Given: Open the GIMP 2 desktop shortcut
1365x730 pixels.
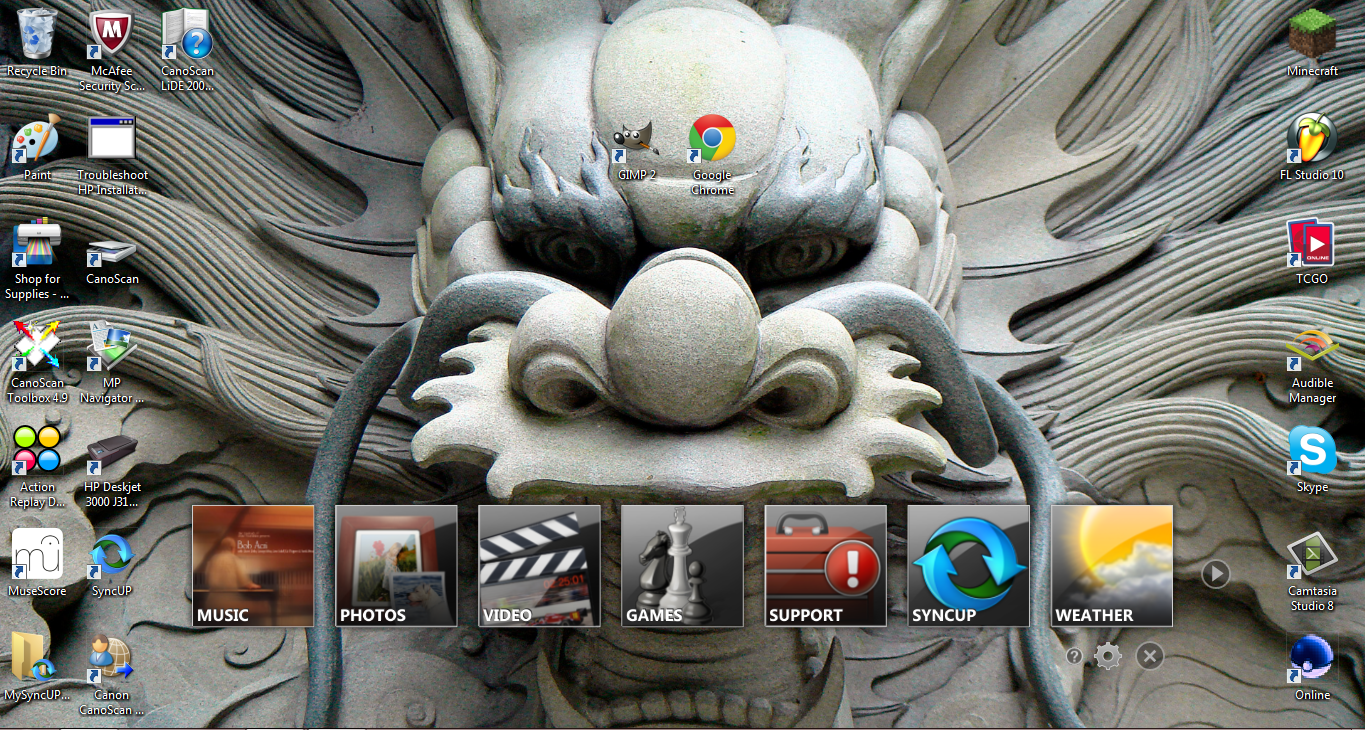Looking at the screenshot, I should [637, 143].
